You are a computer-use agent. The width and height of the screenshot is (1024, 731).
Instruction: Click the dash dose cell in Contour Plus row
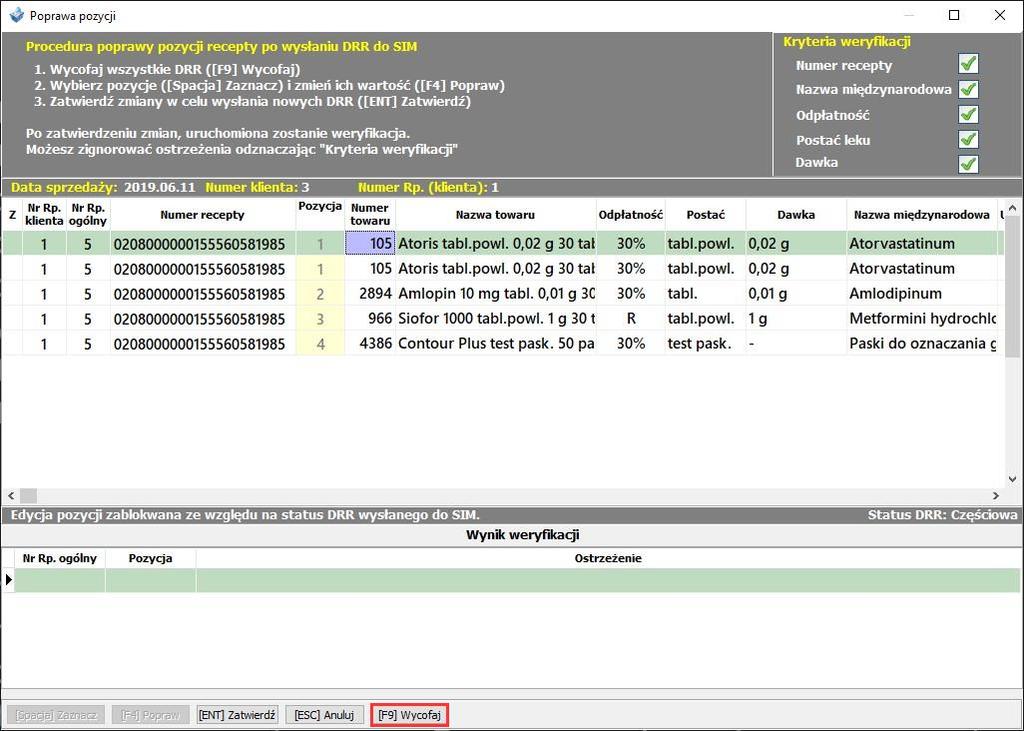pyautogui.click(x=796, y=344)
